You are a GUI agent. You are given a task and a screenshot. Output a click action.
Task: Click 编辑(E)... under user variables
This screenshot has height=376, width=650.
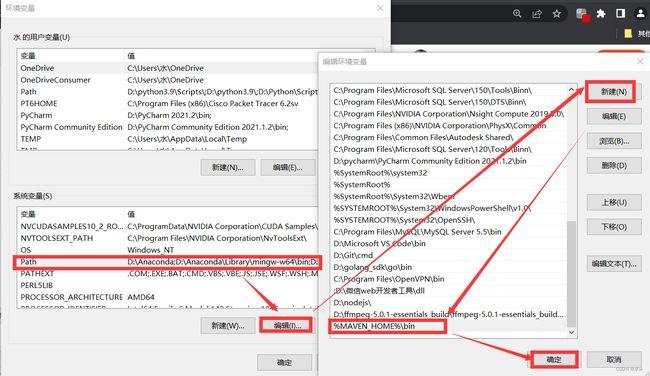pos(288,167)
